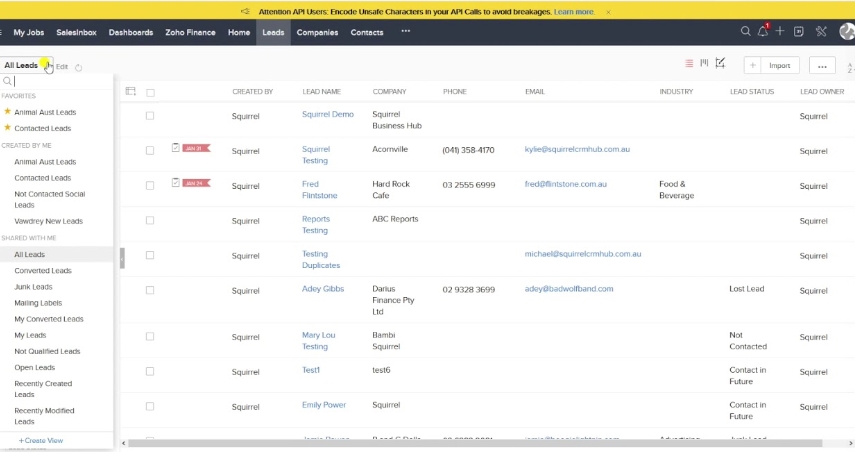Tick checkbox for Squirrel Demo row
The image size is (855, 452).
150,116
